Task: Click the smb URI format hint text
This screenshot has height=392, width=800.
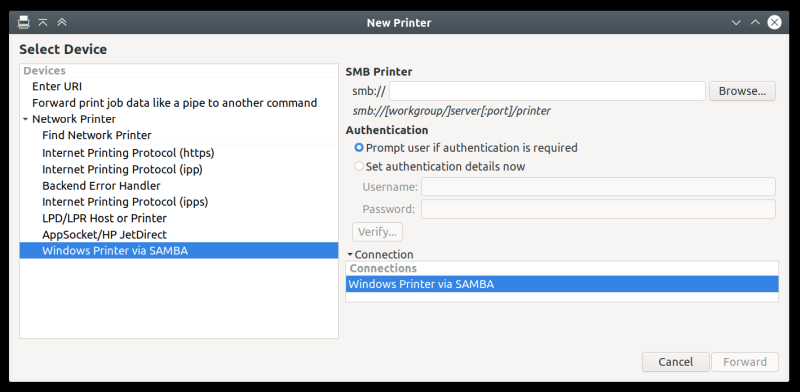Action: click(452, 111)
